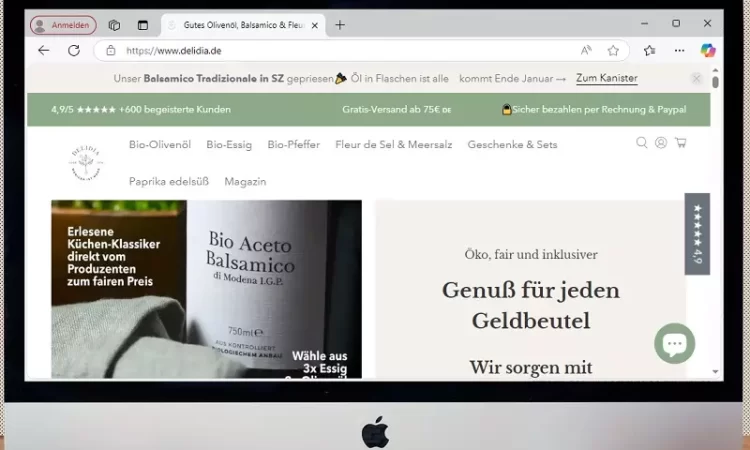Activate the read aloud icon
Screen dimensions: 750x450
coord(586,50)
